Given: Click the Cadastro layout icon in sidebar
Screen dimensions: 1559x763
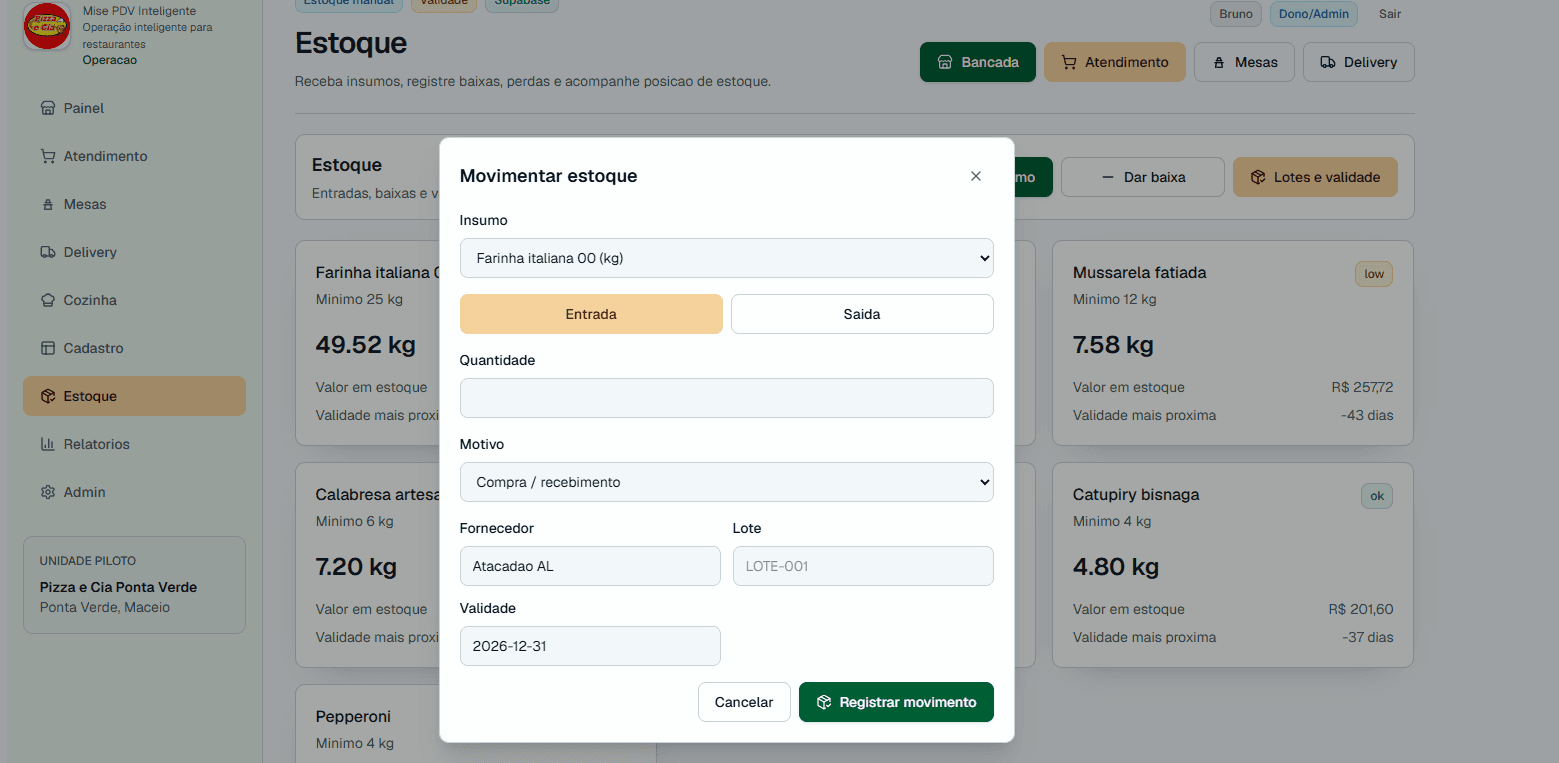Looking at the screenshot, I should (x=47, y=348).
